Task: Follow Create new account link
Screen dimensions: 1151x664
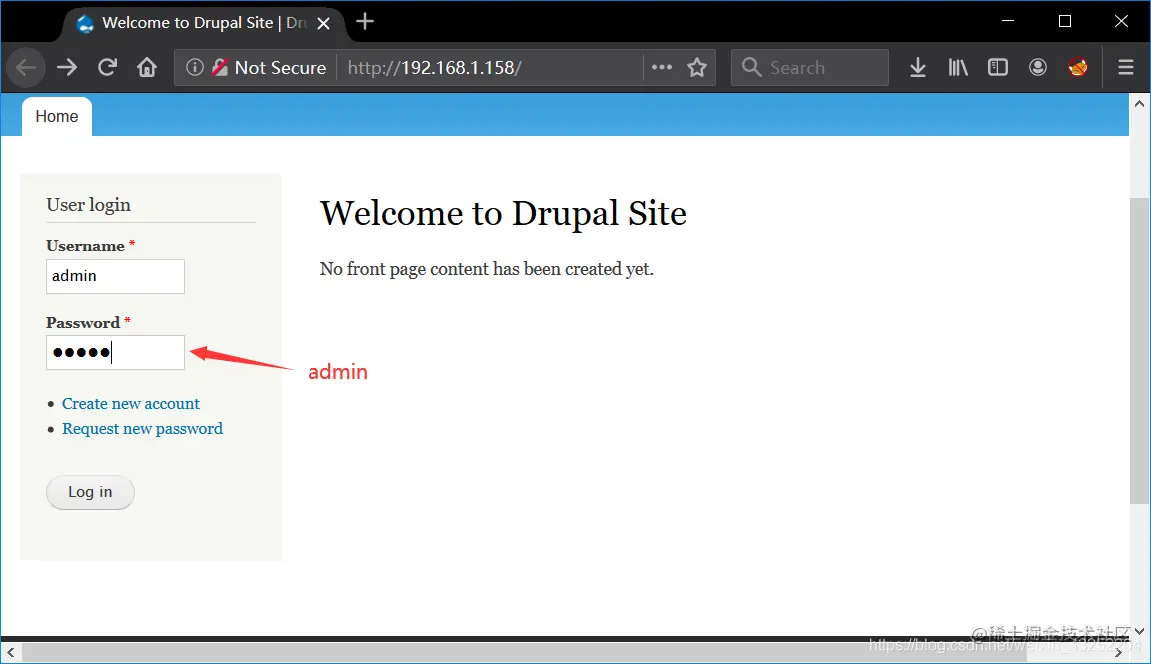Action: coord(131,404)
